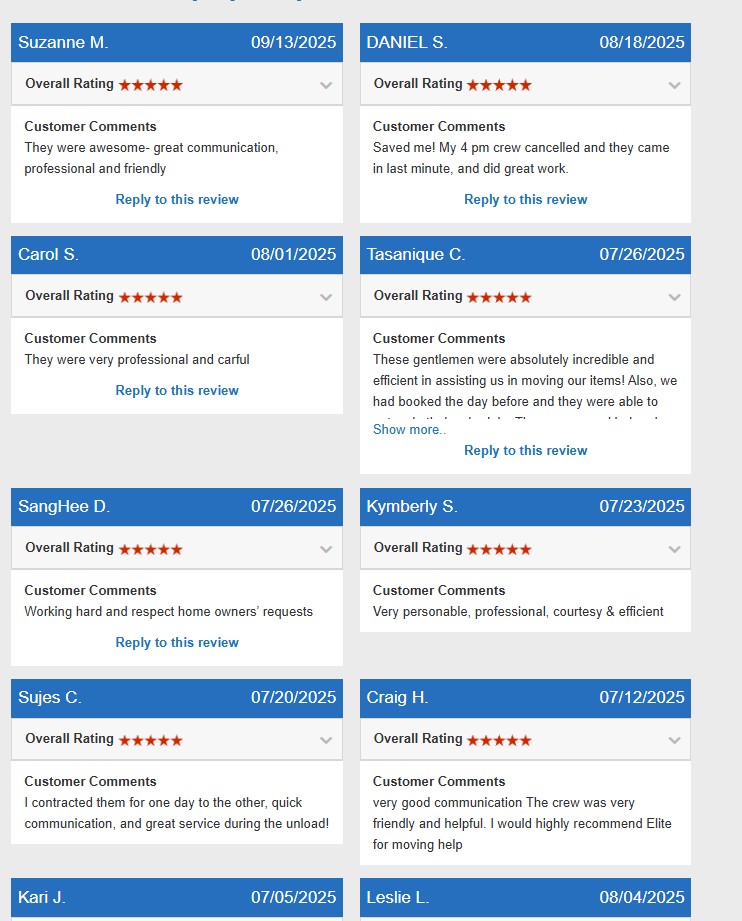Reply to Suzanne M.'s review
Viewport: 742px width, 921px height.
tap(177, 200)
